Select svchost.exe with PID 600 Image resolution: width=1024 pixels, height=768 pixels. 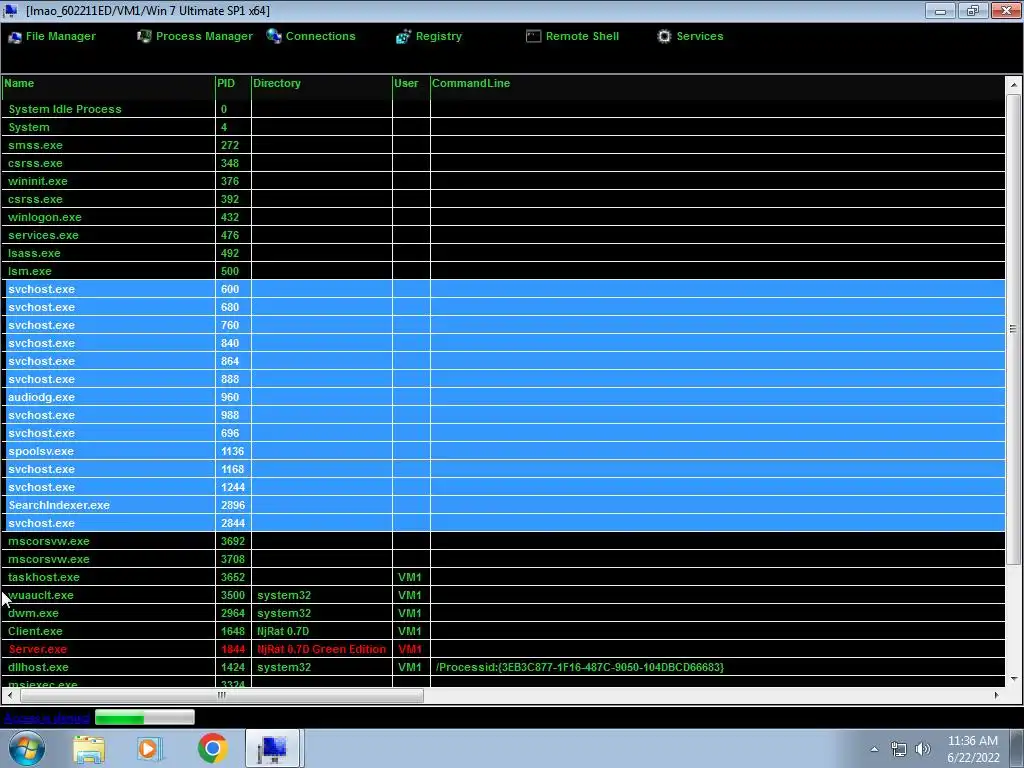(503, 289)
